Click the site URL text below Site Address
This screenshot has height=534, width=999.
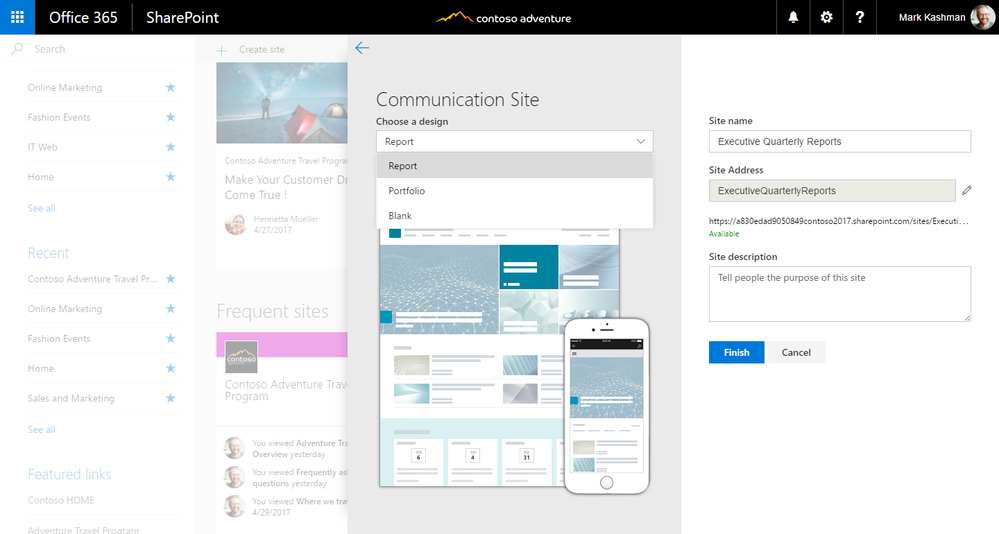[838, 221]
